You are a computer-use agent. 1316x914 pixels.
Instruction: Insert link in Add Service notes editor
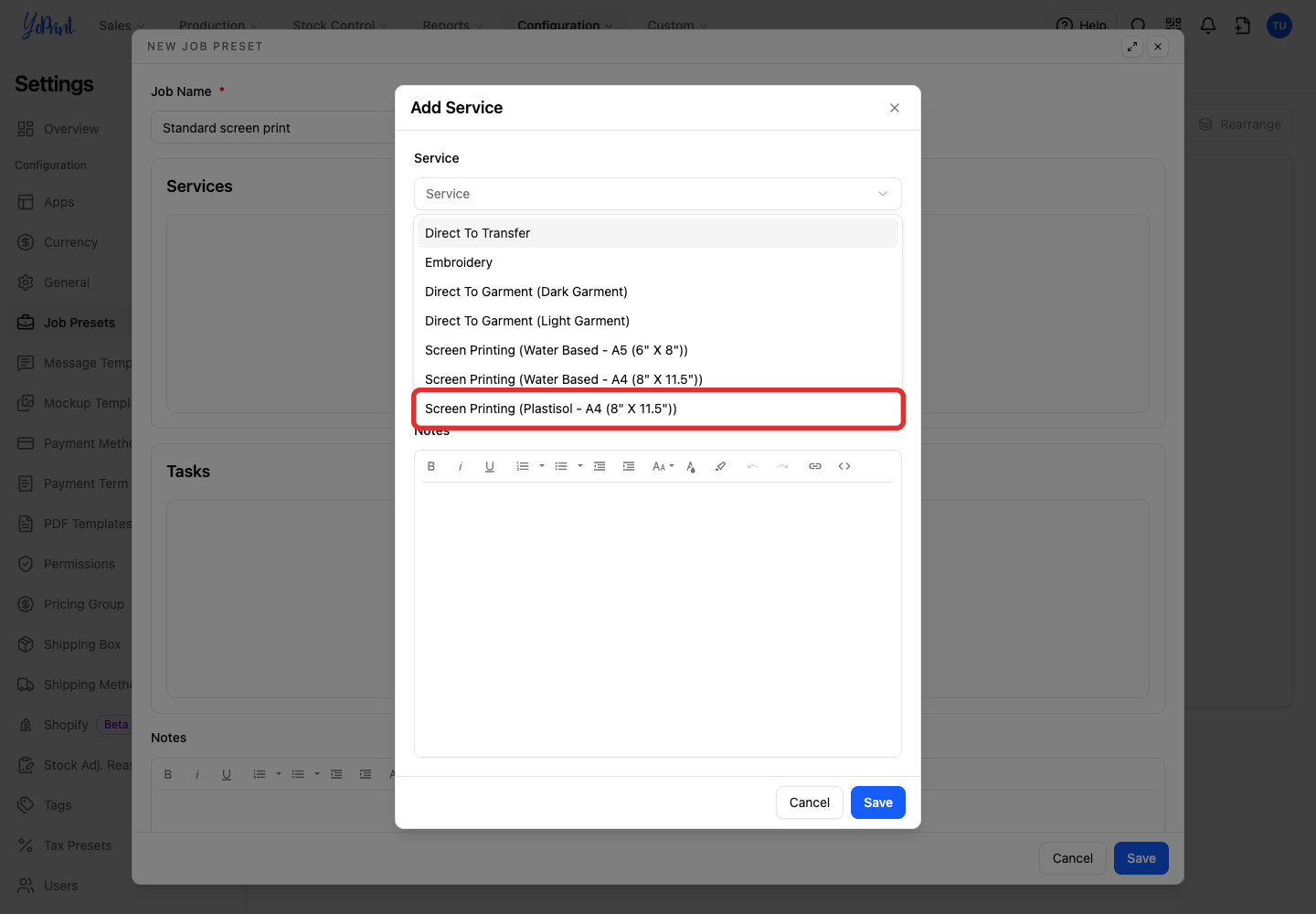coord(815,466)
